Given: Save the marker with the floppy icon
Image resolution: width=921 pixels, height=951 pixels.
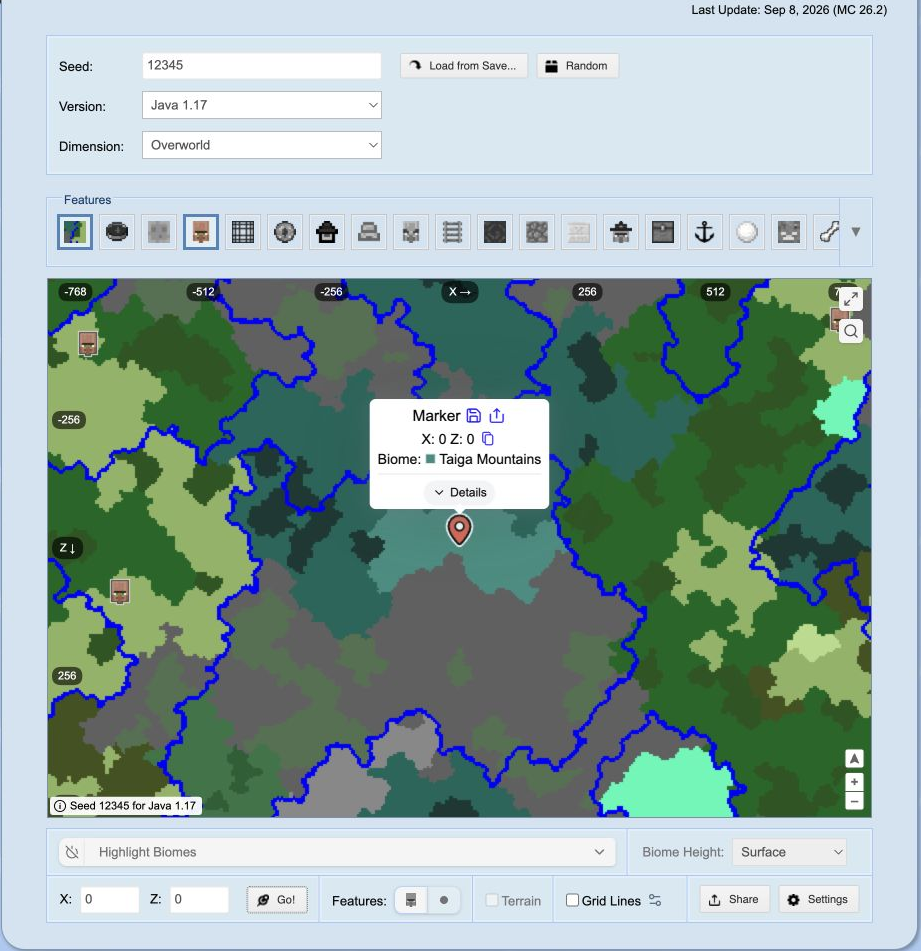Looking at the screenshot, I should point(474,415).
